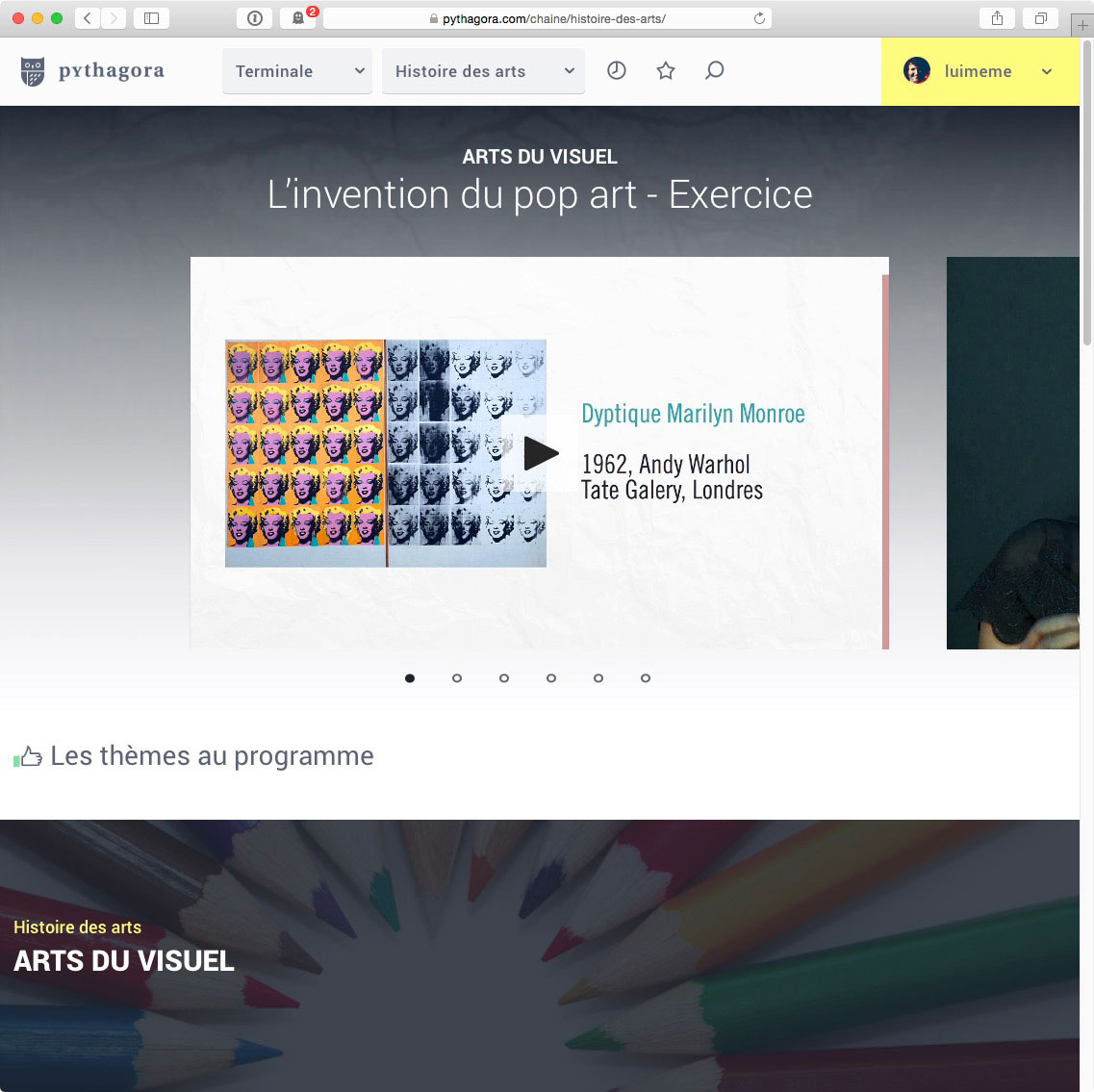Image resolution: width=1094 pixels, height=1092 pixels.
Task: Open search via the magnifier icon
Action: (715, 70)
